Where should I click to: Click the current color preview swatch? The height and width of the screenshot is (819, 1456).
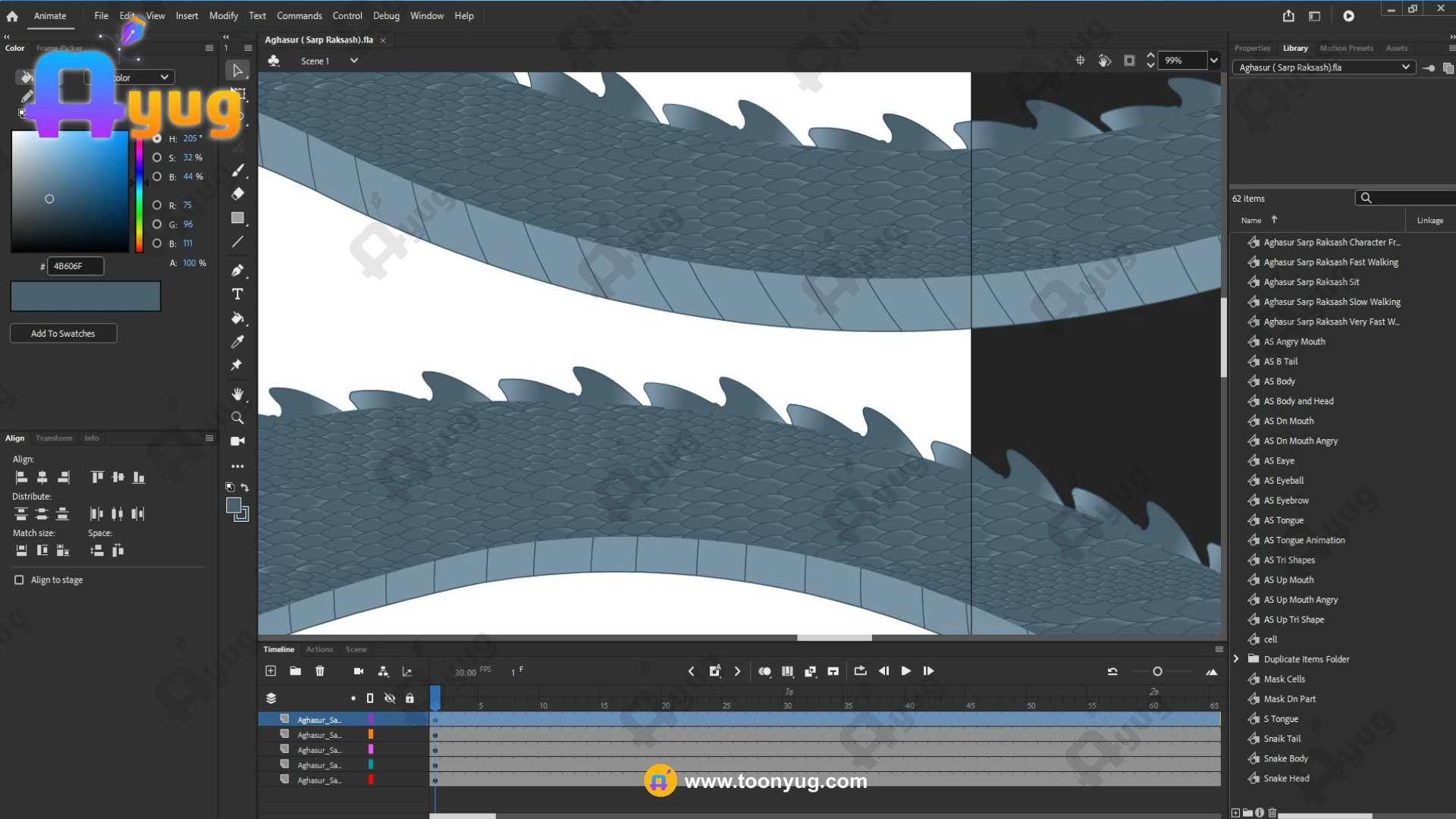[x=86, y=297]
